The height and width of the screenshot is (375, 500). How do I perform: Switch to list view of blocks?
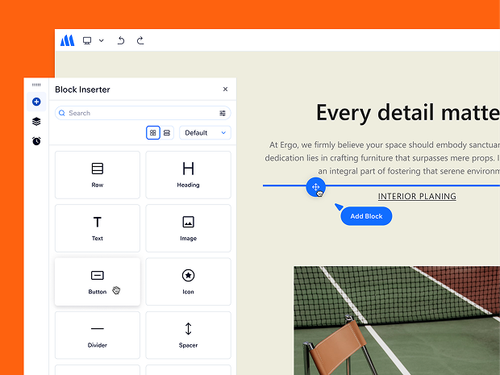click(167, 133)
